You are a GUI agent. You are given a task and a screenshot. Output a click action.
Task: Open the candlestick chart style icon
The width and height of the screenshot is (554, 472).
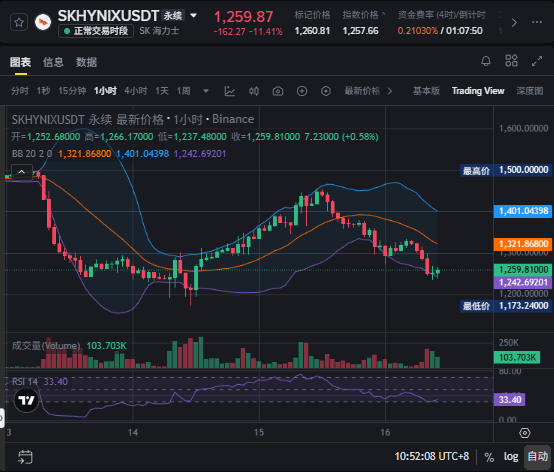(254, 91)
